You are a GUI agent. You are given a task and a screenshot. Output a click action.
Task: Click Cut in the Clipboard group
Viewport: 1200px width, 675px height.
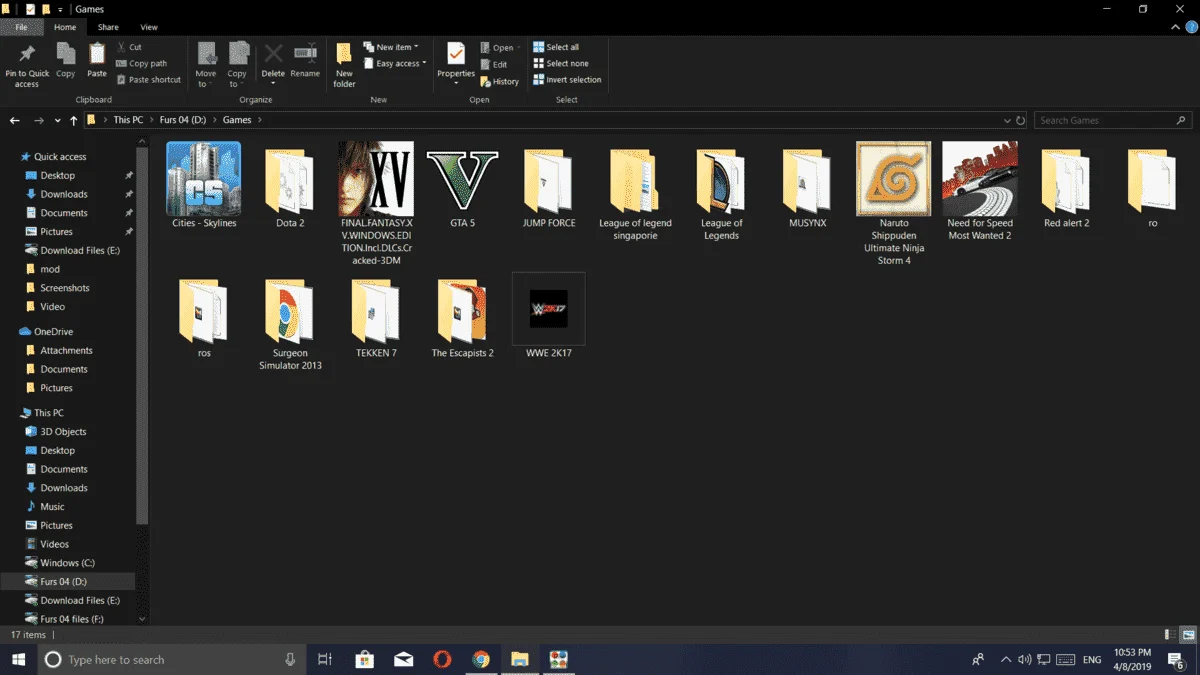click(x=130, y=47)
